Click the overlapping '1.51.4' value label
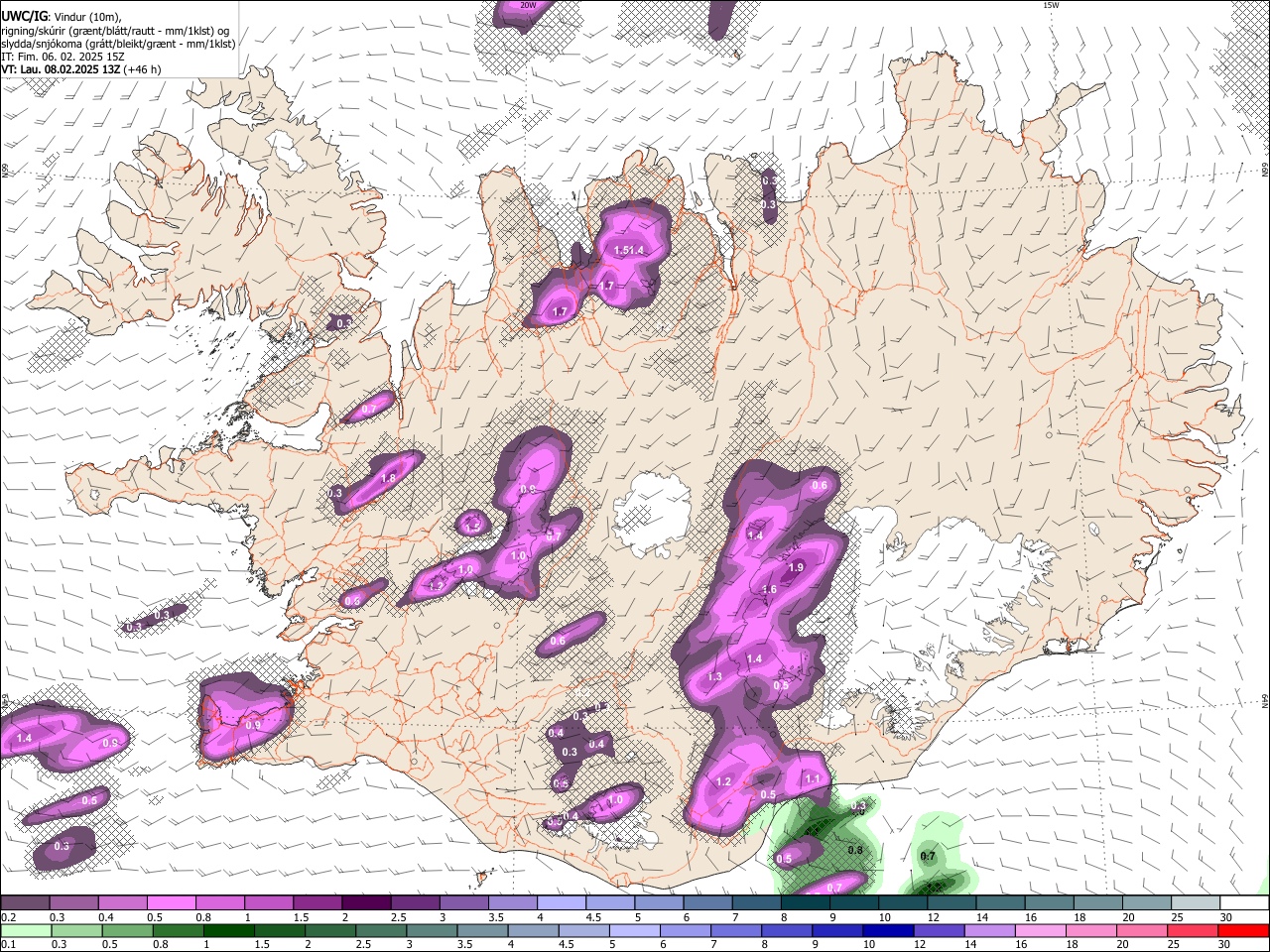 (629, 251)
